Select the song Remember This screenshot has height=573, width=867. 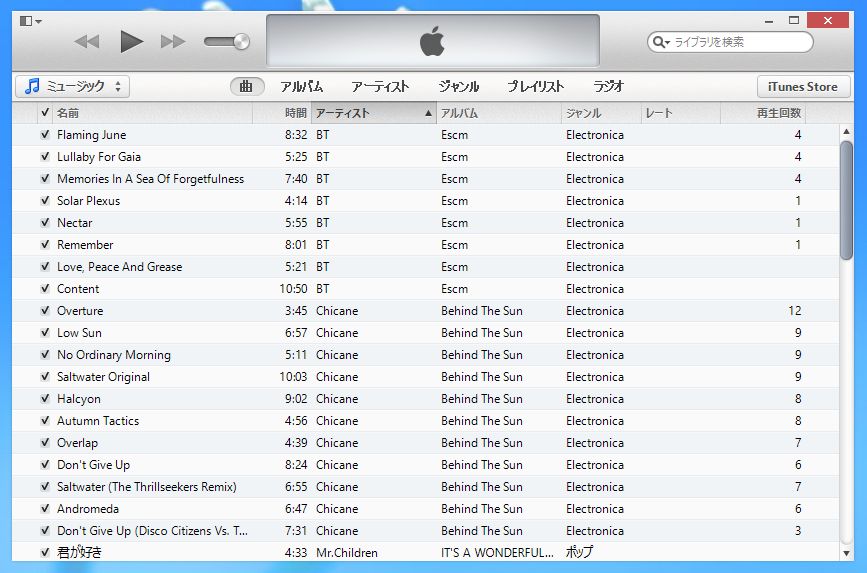point(85,245)
